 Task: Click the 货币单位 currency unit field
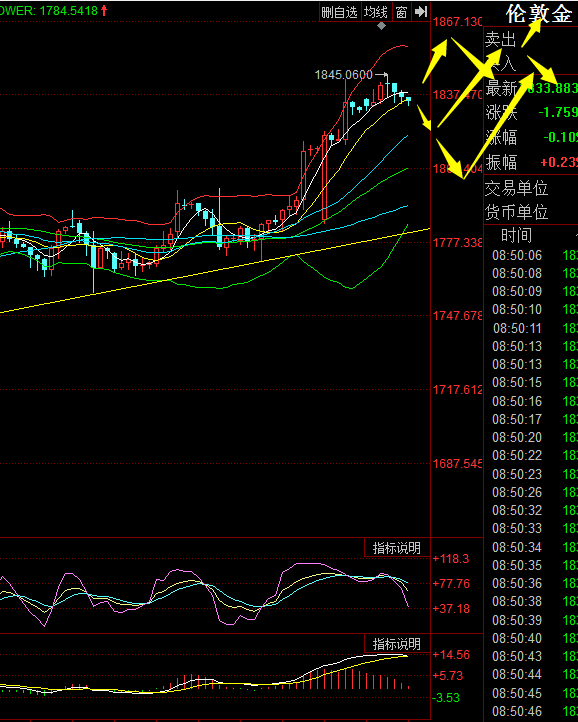click(531, 212)
